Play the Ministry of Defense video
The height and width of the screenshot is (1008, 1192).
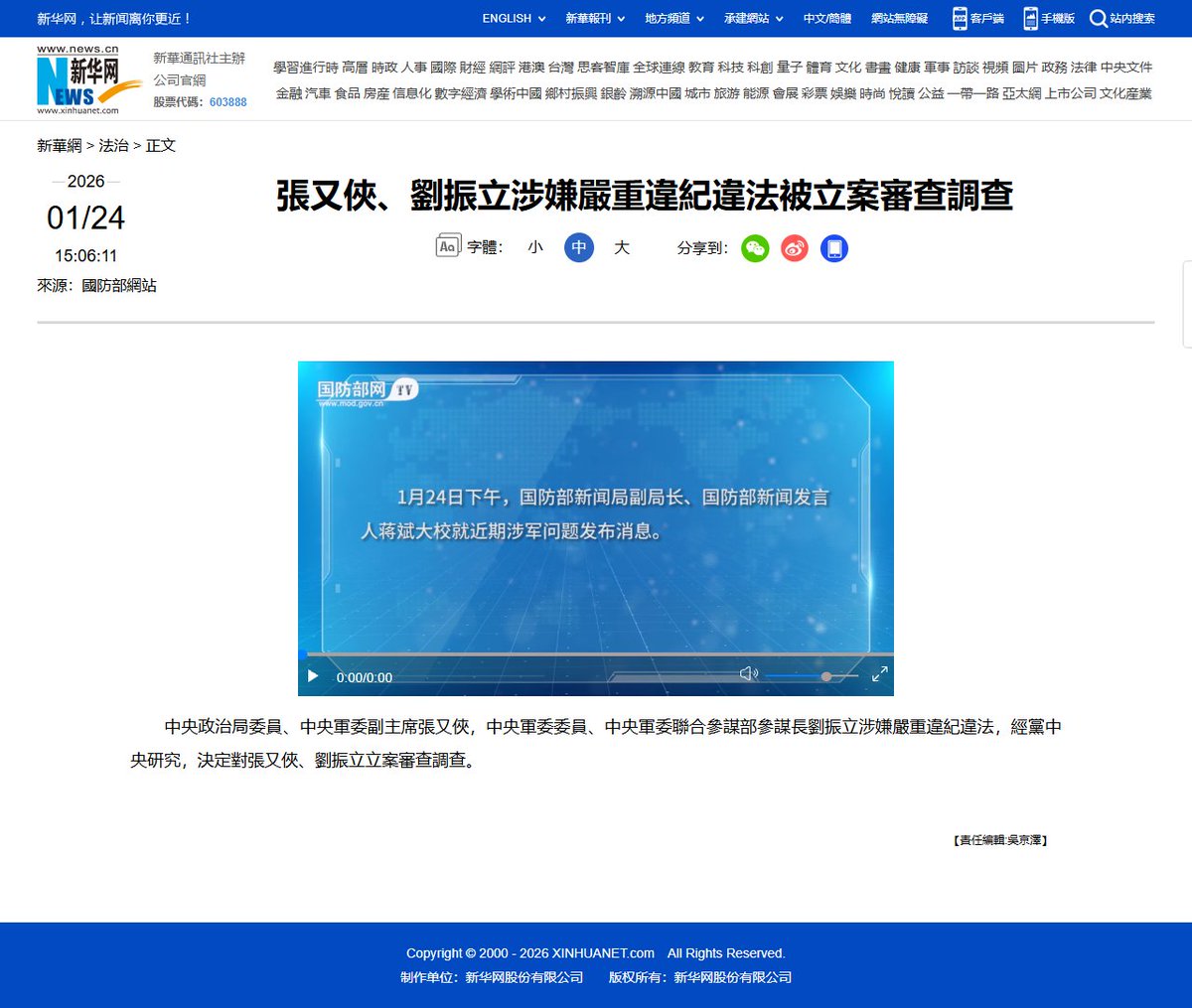(312, 675)
